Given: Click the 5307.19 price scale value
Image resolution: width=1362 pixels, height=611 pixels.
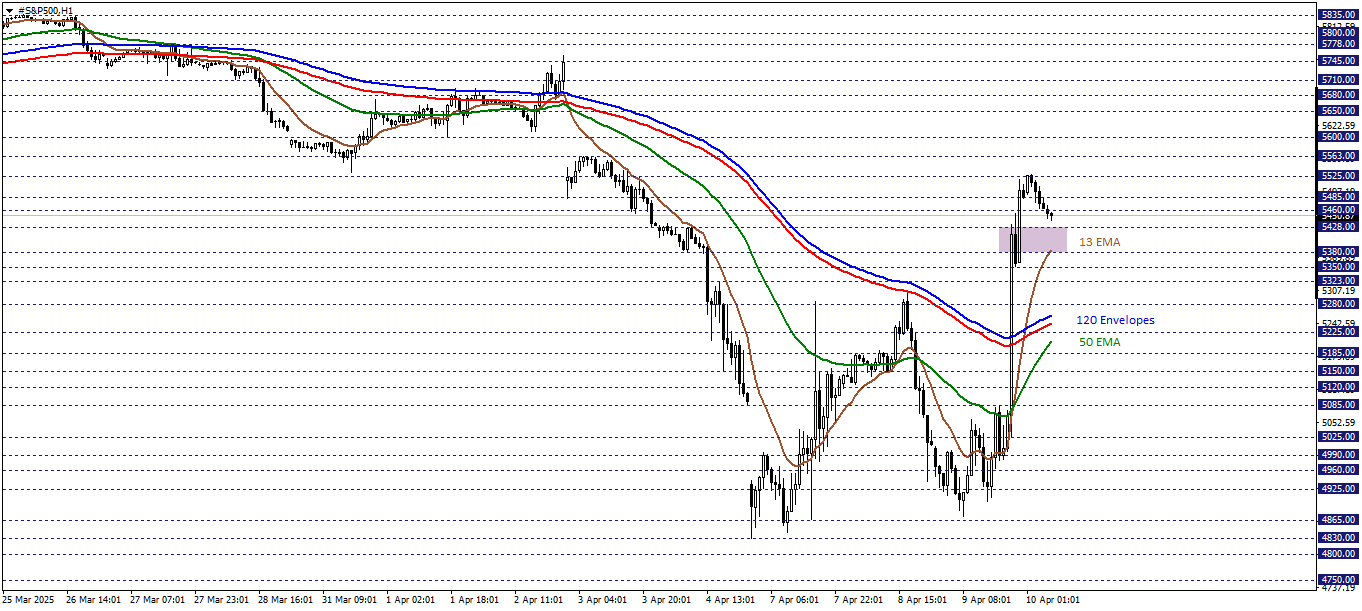Looking at the screenshot, I should 1338,291.
